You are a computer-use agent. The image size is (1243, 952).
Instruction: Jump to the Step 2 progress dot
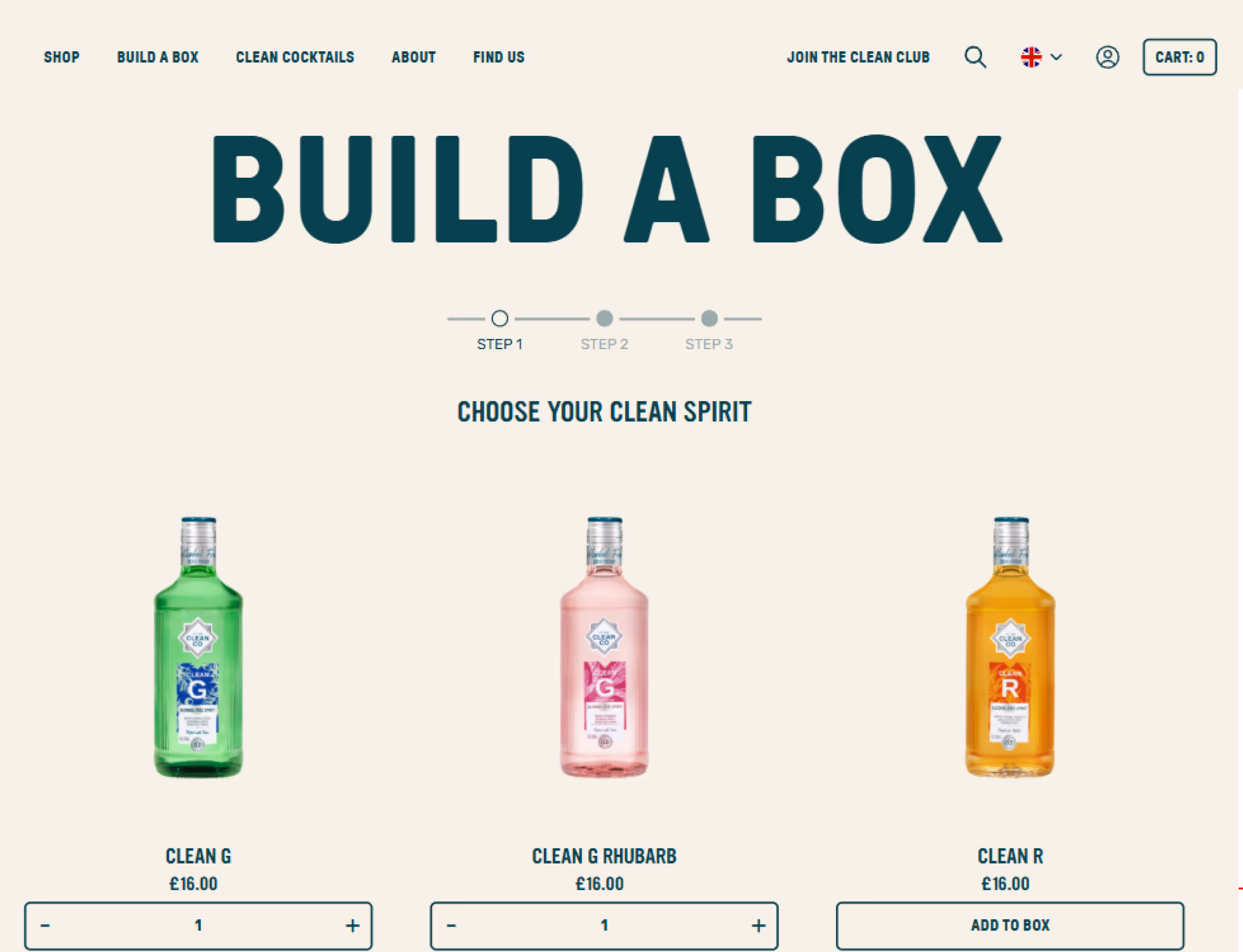pyautogui.click(x=604, y=318)
